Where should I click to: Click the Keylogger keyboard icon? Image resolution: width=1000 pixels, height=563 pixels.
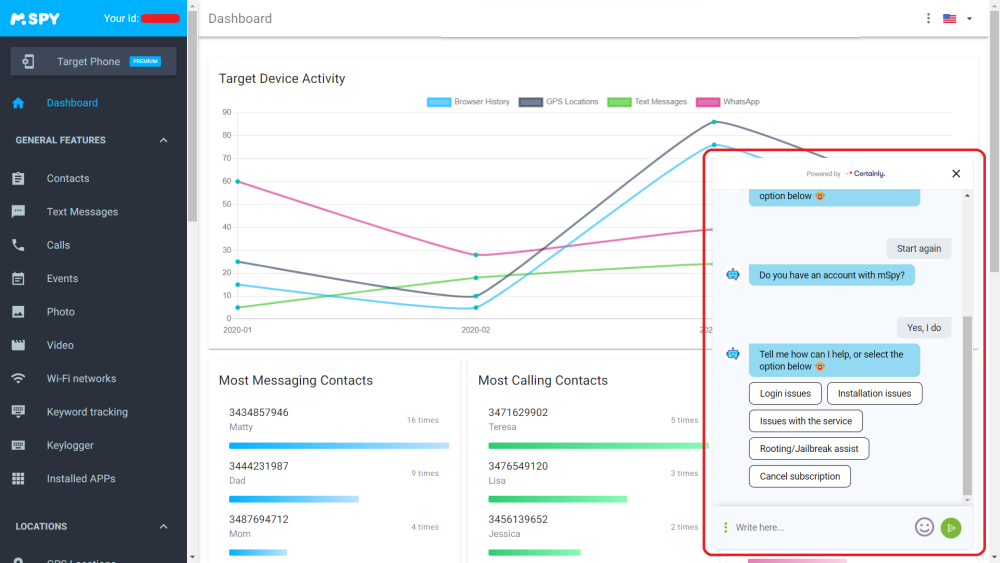tap(18, 445)
